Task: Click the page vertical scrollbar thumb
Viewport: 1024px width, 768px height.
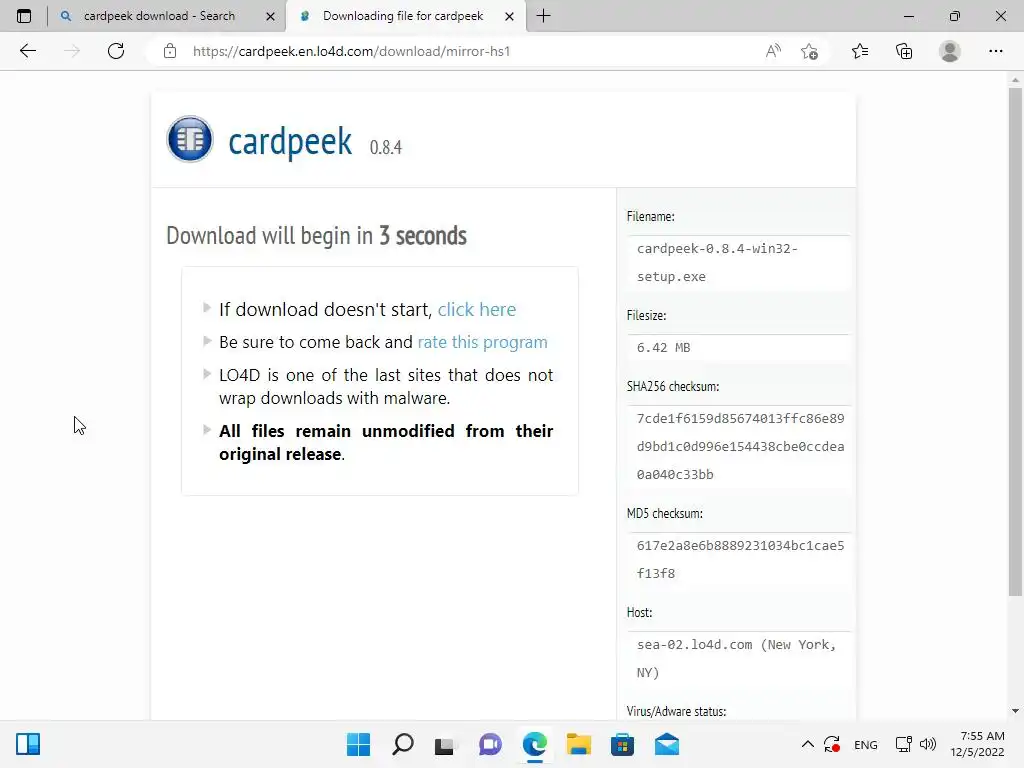Action: 1015,342
